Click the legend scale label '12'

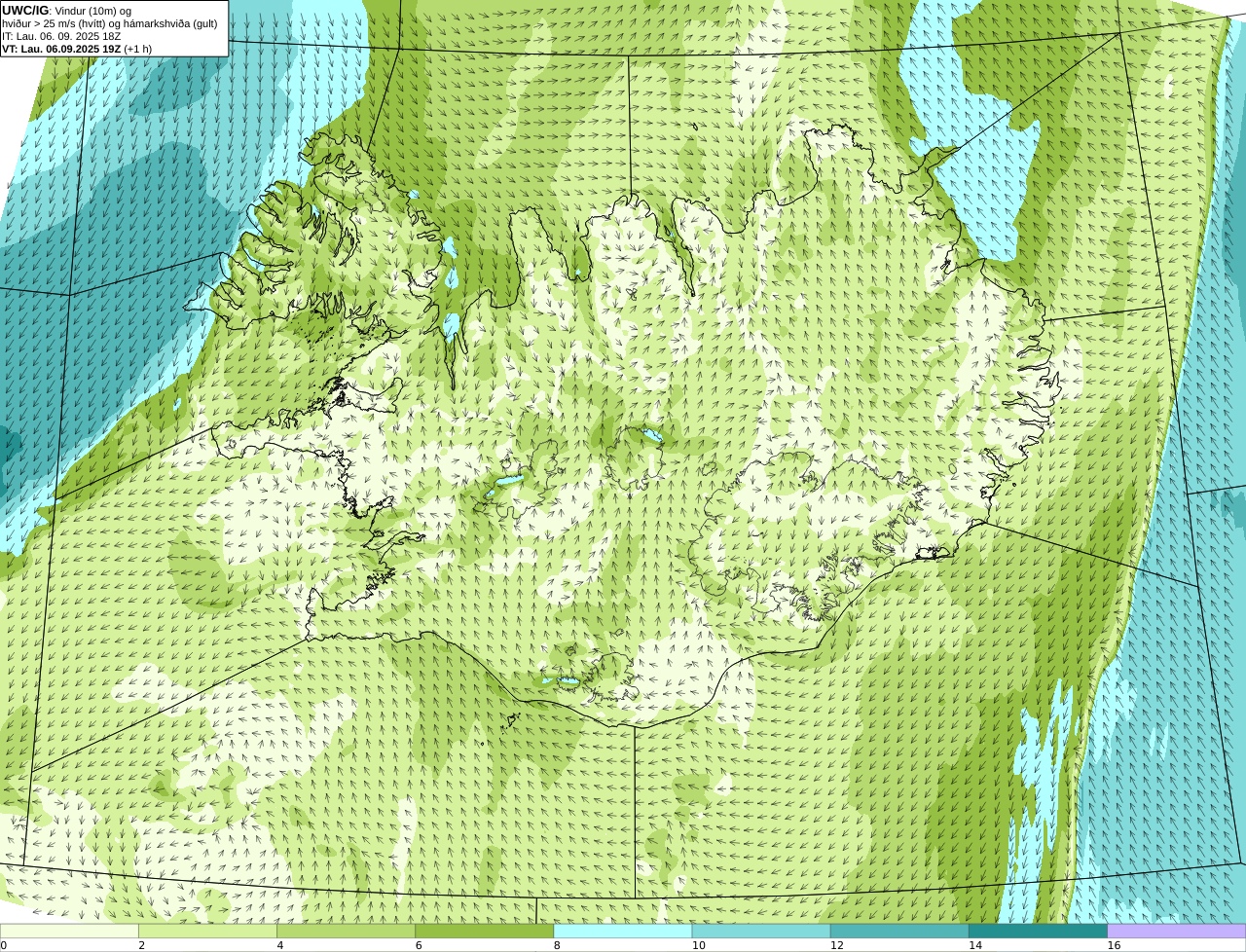[837, 945]
